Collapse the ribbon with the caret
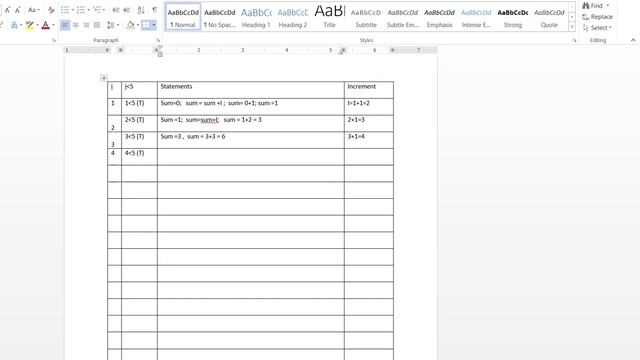Viewport: 640px width, 360px height. [x=633, y=40]
